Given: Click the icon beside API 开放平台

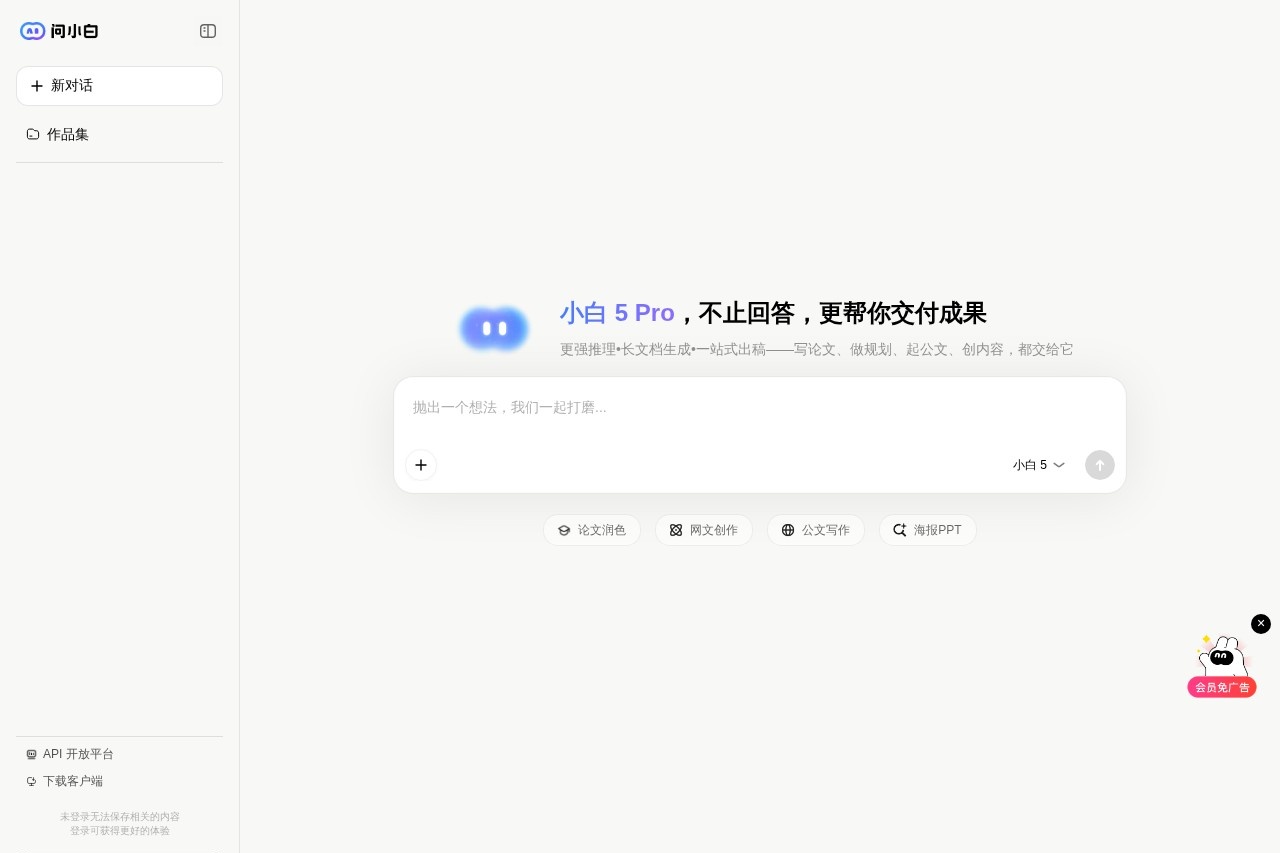Looking at the screenshot, I should point(31,754).
